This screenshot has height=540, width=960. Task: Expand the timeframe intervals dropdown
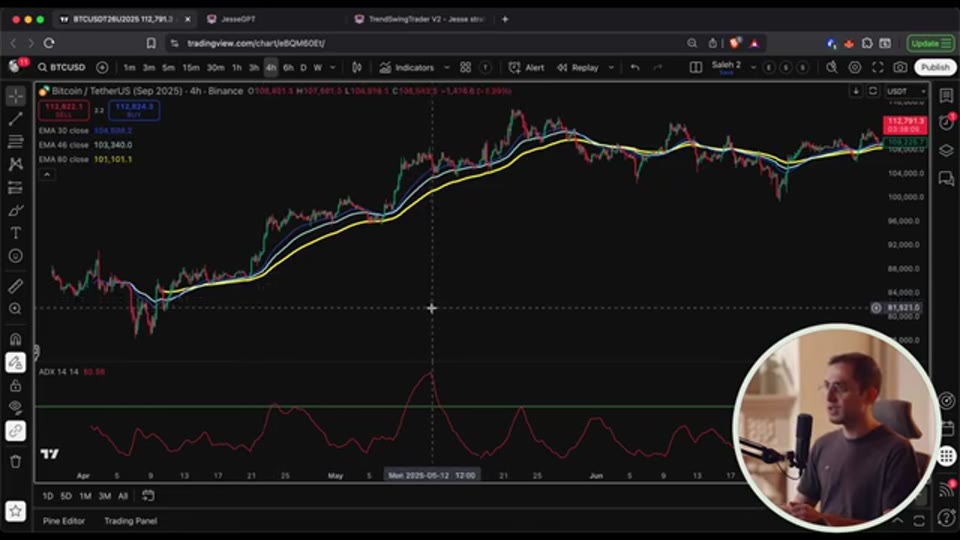pos(332,67)
